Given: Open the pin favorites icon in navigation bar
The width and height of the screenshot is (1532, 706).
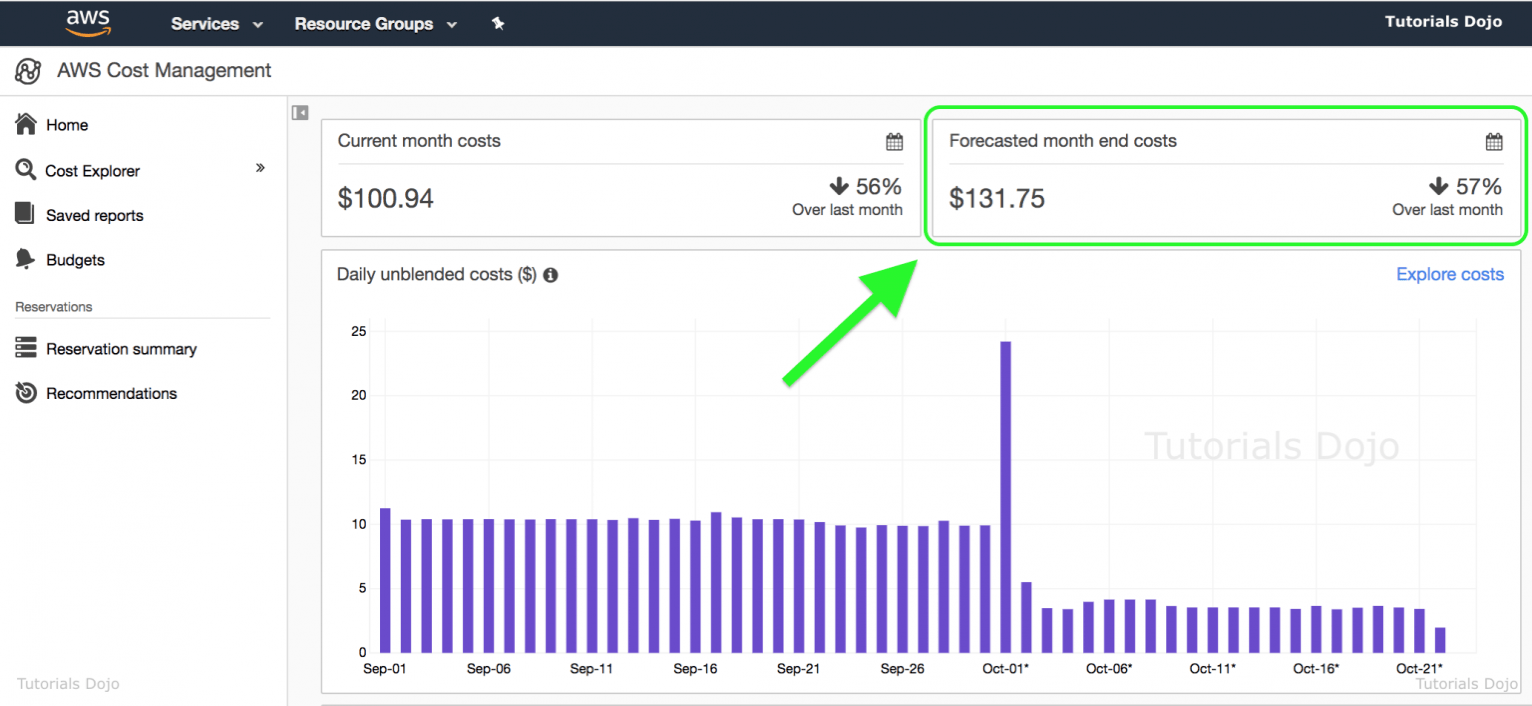Looking at the screenshot, I should point(498,22).
